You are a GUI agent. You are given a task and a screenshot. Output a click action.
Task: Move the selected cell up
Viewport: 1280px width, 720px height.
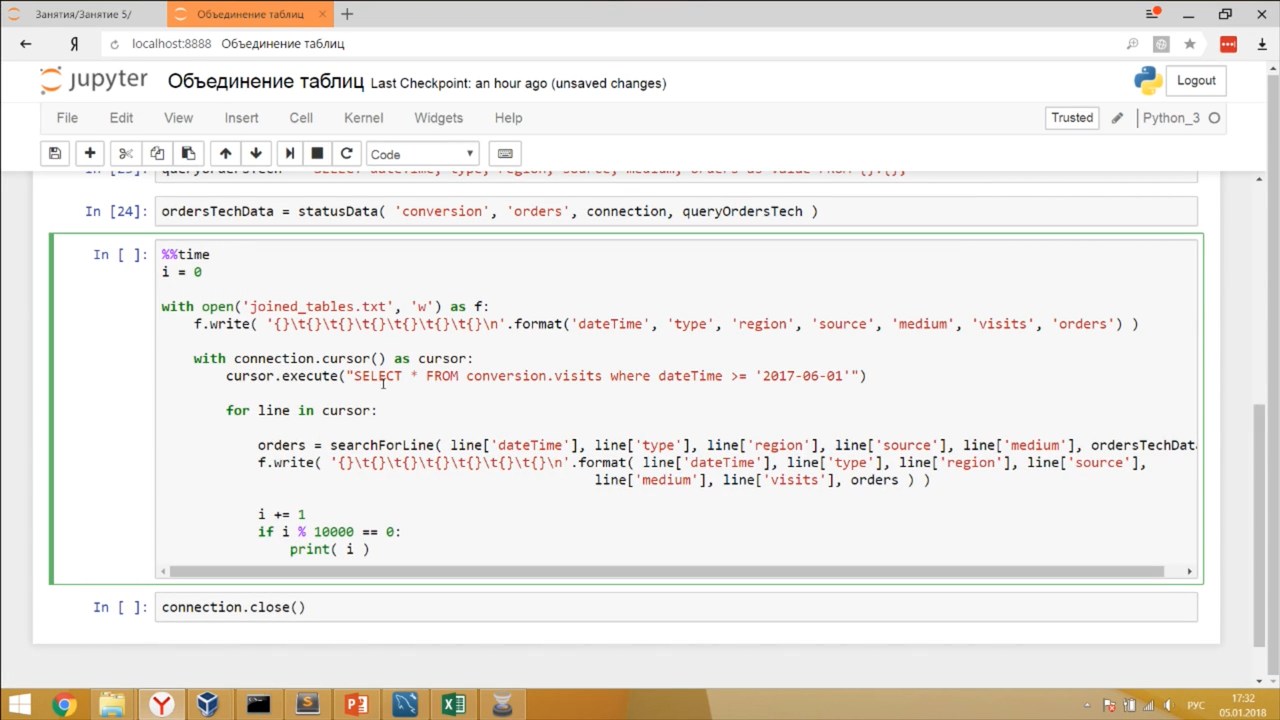click(225, 153)
